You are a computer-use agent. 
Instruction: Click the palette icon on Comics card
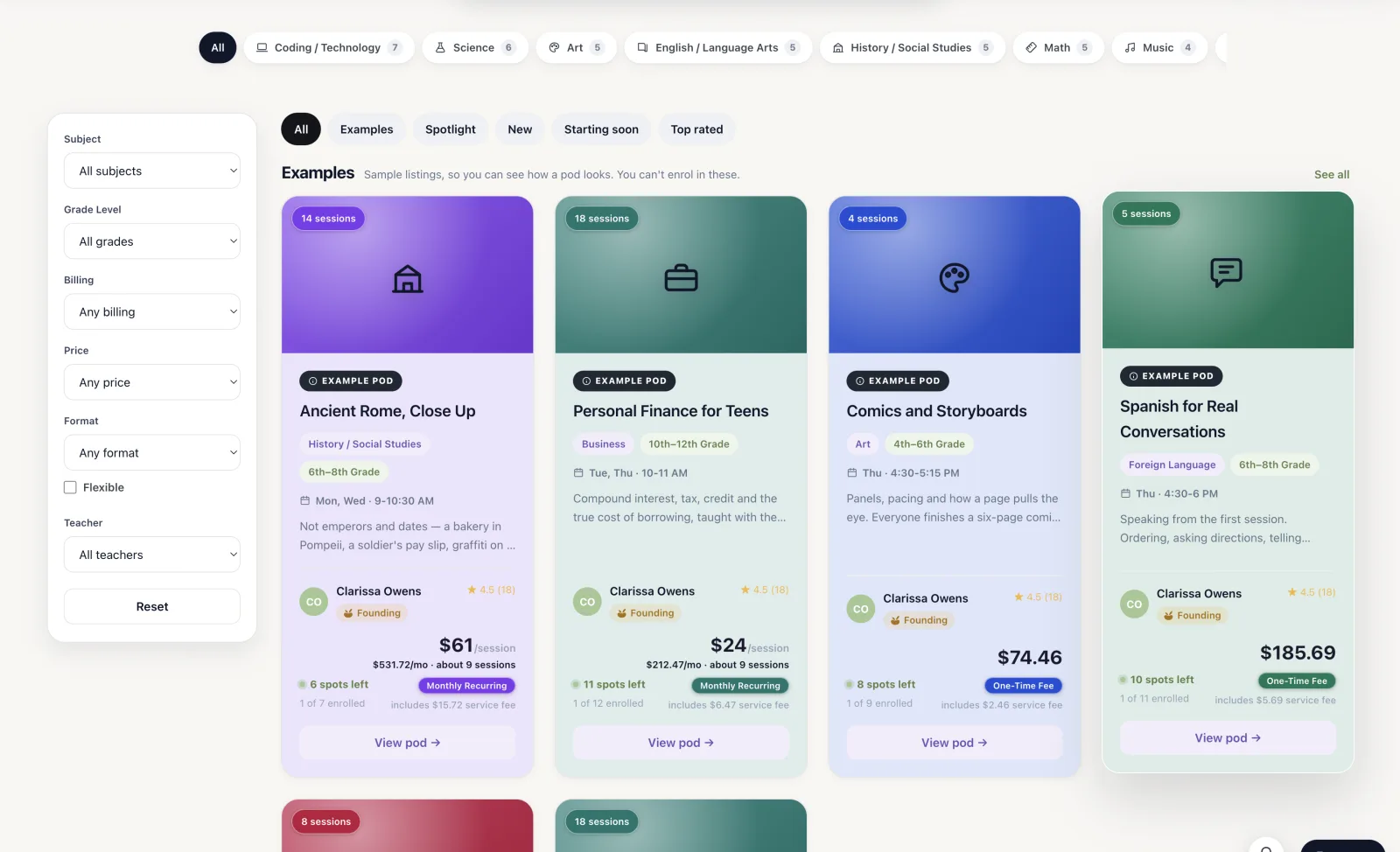(x=955, y=278)
